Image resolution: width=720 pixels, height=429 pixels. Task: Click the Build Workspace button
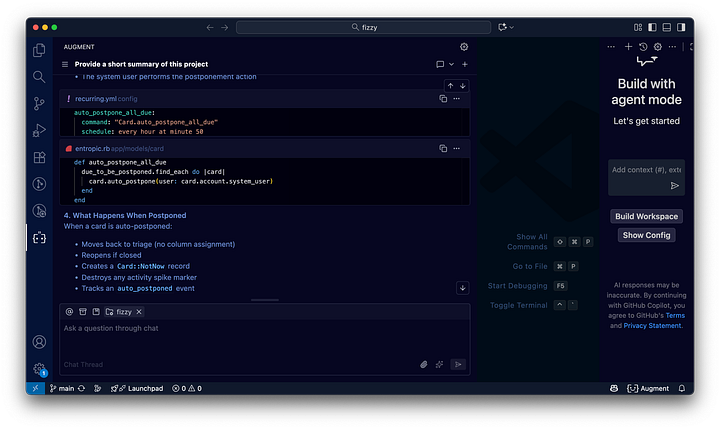pyautogui.click(x=646, y=216)
